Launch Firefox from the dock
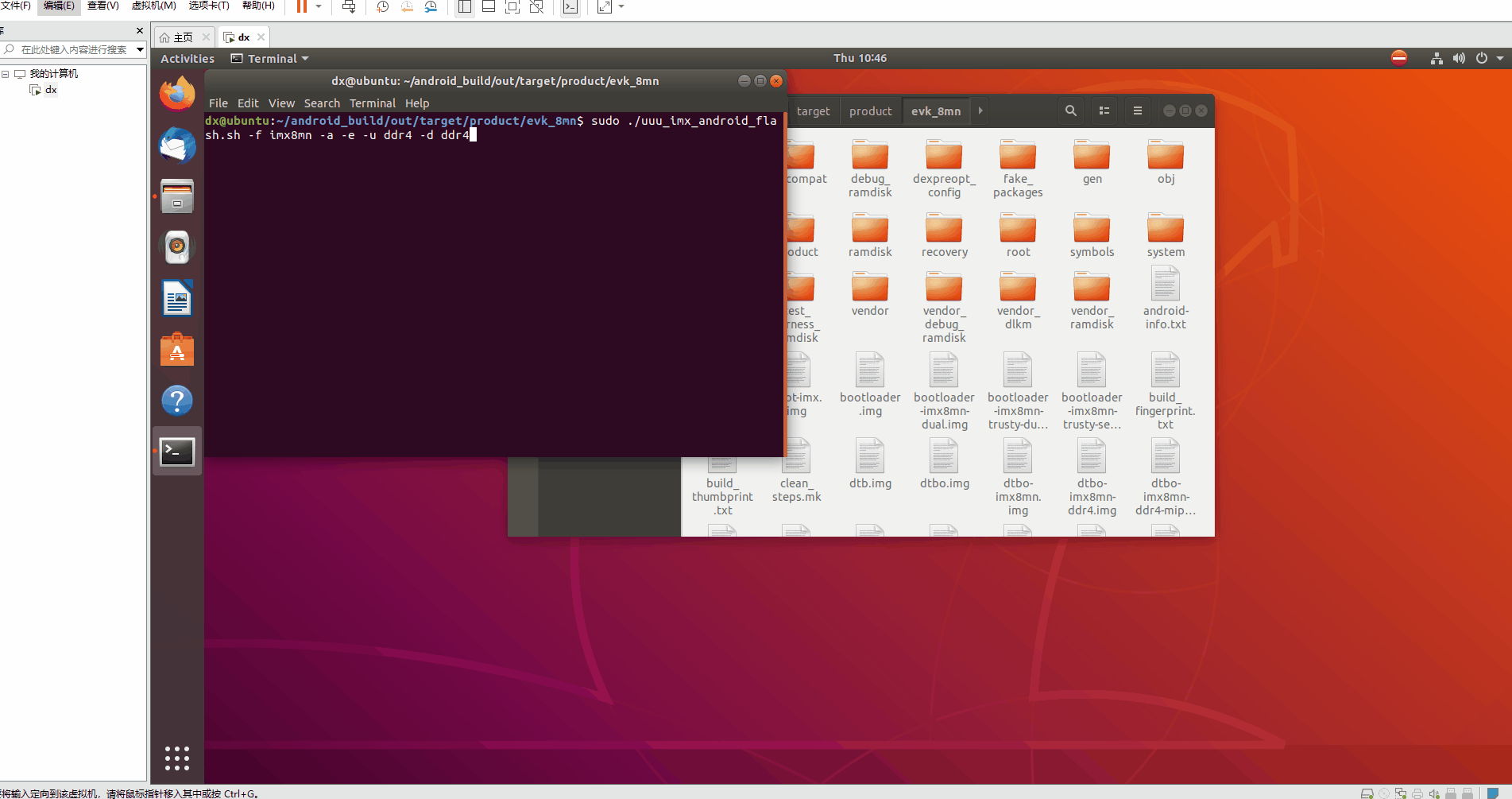Screen dimensions: 1512x799 pos(176,93)
